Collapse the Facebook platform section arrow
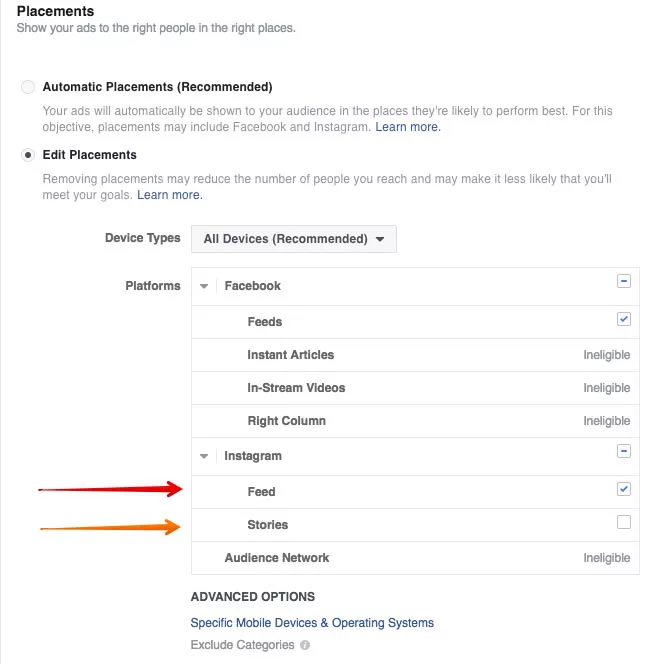The width and height of the screenshot is (660, 664). (204, 286)
